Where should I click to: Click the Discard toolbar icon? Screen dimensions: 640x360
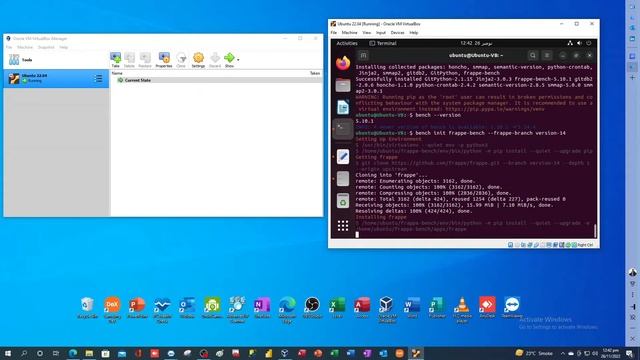pyautogui.click(x=215, y=60)
